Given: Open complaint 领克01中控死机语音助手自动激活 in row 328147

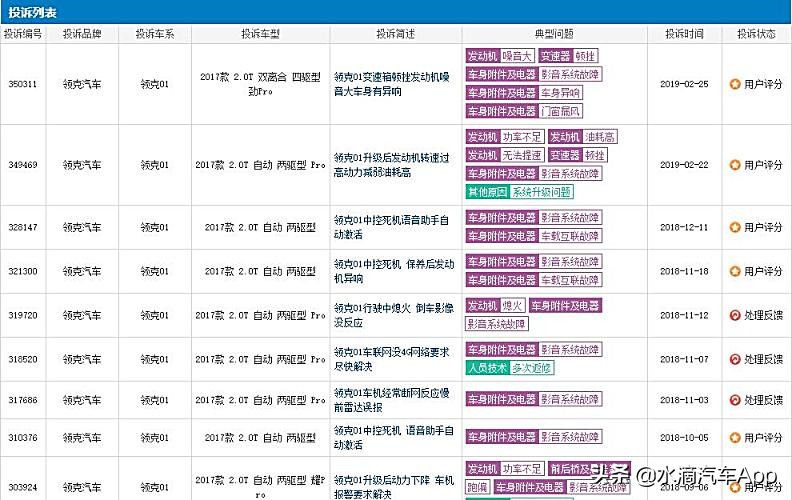Looking at the screenshot, I should [x=392, y=227].
